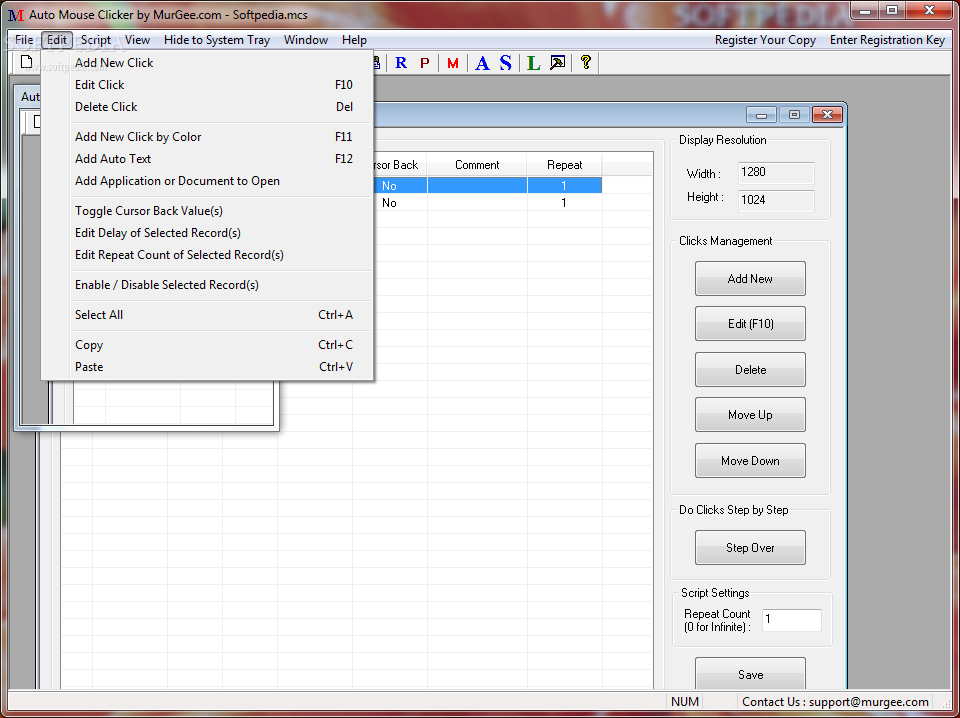Select the highlighted row's Repeat value 1
This screenshot has height=718, width=960.
pos(564,185)
